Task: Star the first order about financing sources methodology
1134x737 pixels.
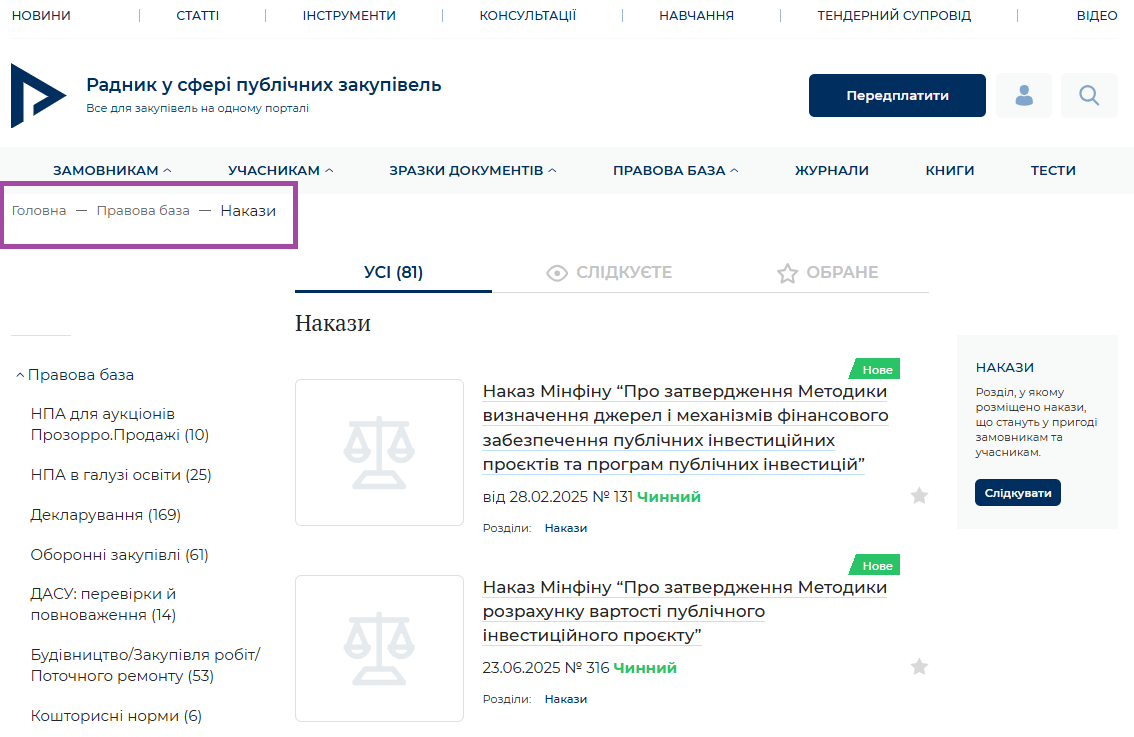Action: [919, 496]
